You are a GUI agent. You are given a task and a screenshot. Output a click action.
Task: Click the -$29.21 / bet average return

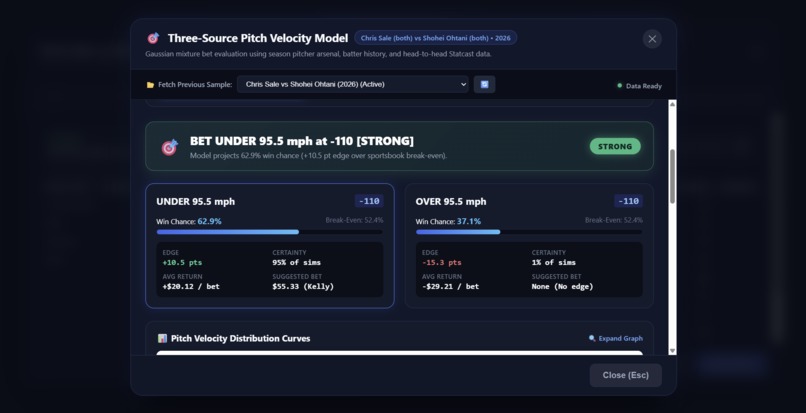(x=450, y=286)
